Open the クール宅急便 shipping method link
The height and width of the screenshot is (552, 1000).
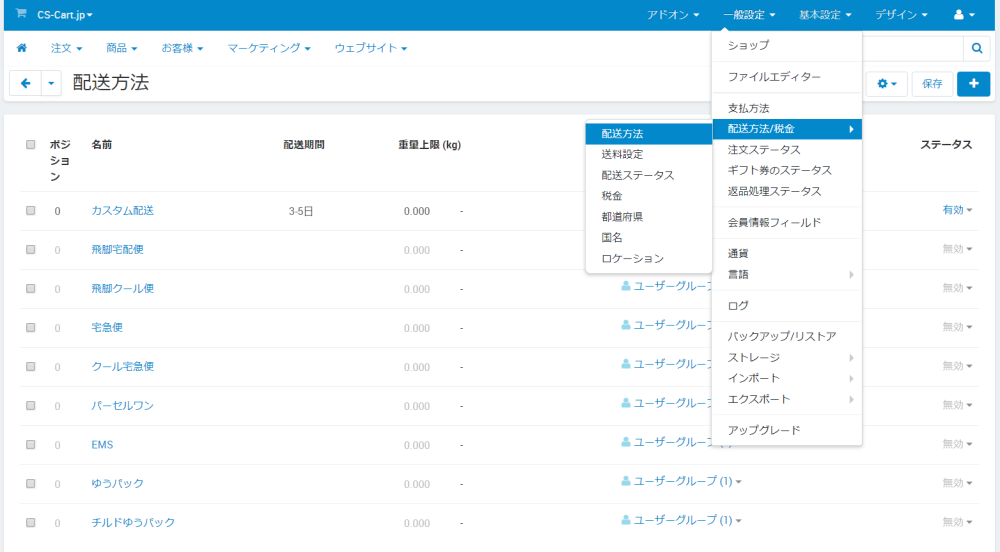[122, 367]
